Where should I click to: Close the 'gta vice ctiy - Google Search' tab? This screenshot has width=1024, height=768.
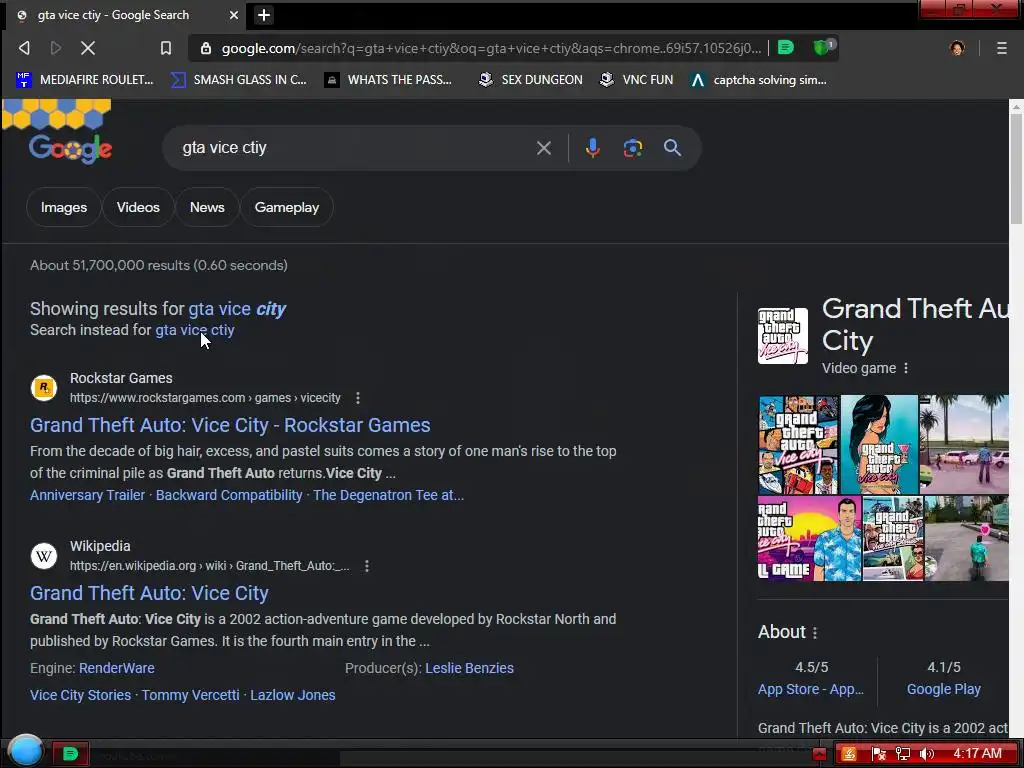(233, 15)
